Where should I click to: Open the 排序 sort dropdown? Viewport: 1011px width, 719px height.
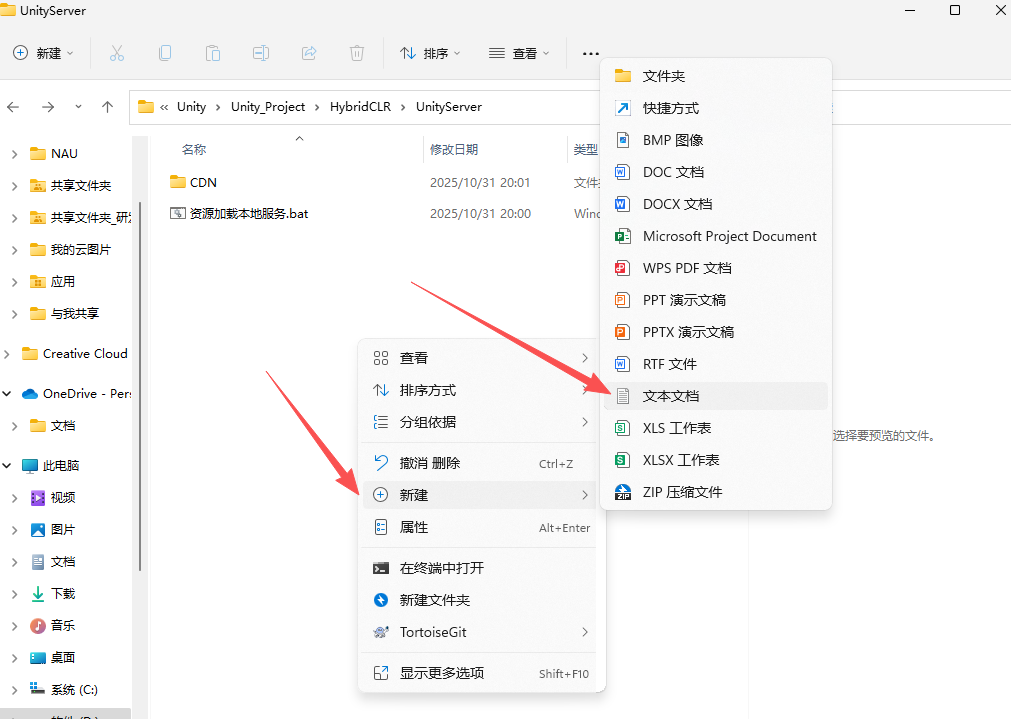coord(430,53)
